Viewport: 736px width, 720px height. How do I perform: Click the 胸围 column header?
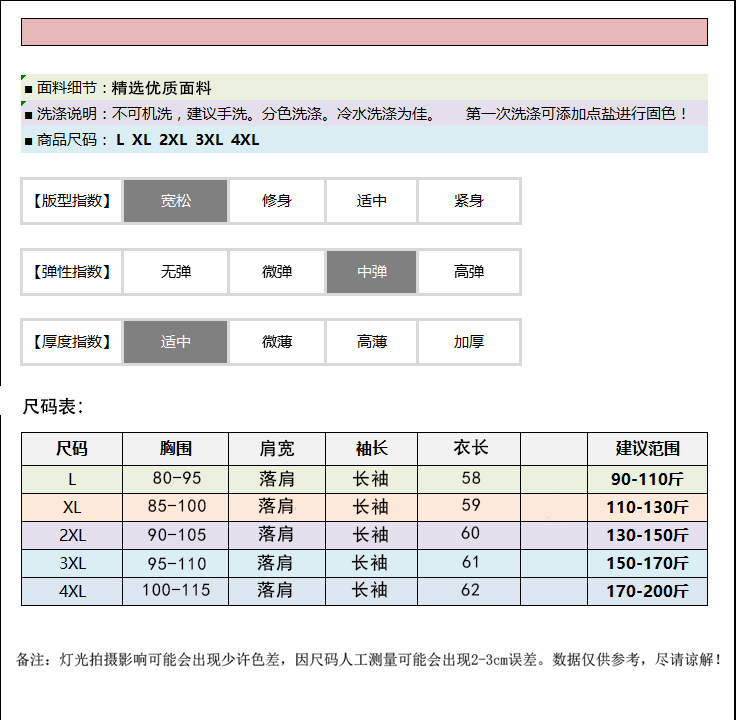176,449
